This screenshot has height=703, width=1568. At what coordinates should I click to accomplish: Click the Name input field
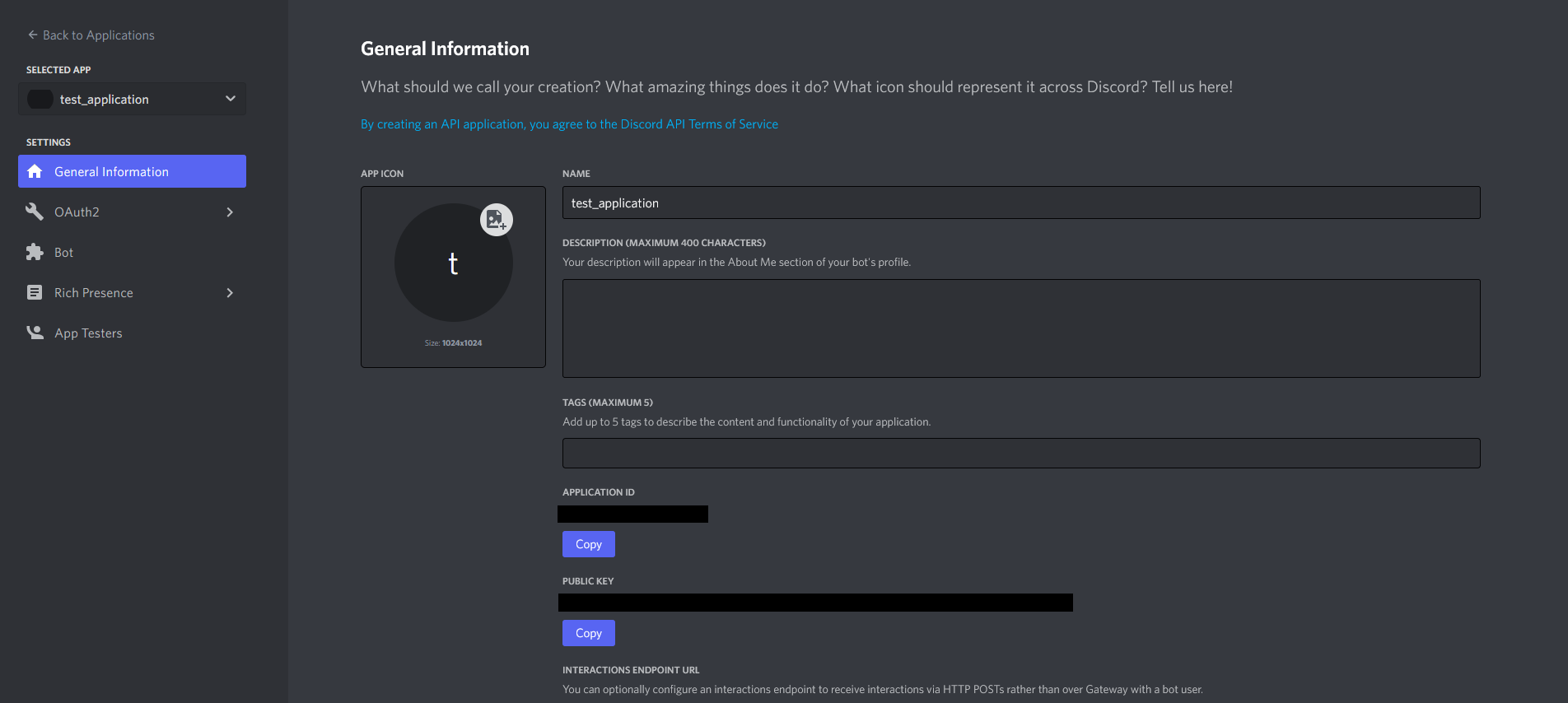tap(1021, 203)
